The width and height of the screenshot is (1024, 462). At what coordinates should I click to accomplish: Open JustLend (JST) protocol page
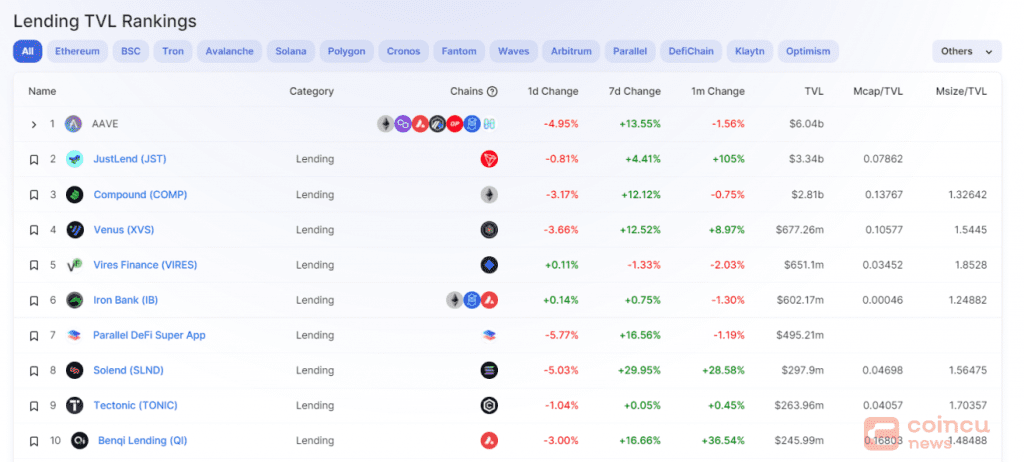pos(130,159)
